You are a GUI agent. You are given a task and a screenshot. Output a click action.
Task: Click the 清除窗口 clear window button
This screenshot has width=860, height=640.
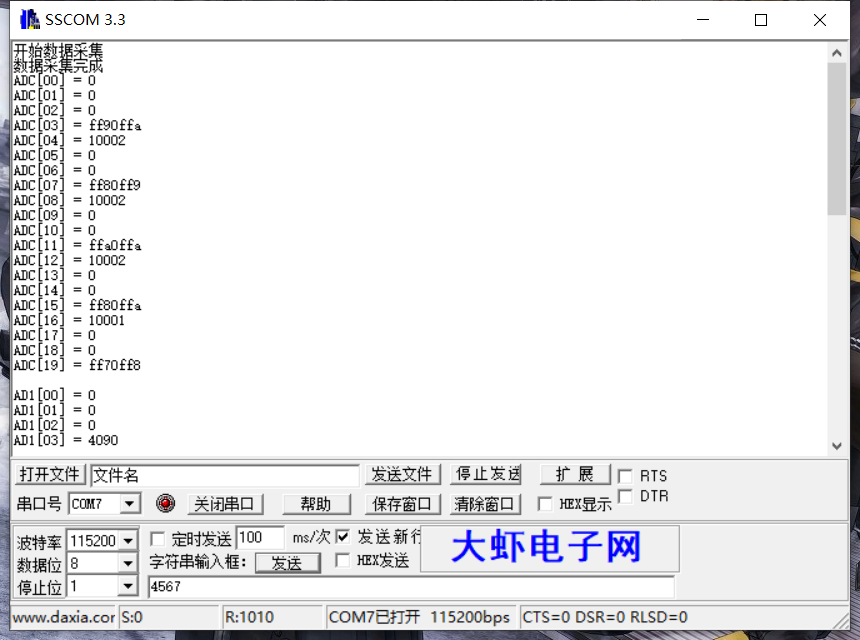[x=485, y=504]
